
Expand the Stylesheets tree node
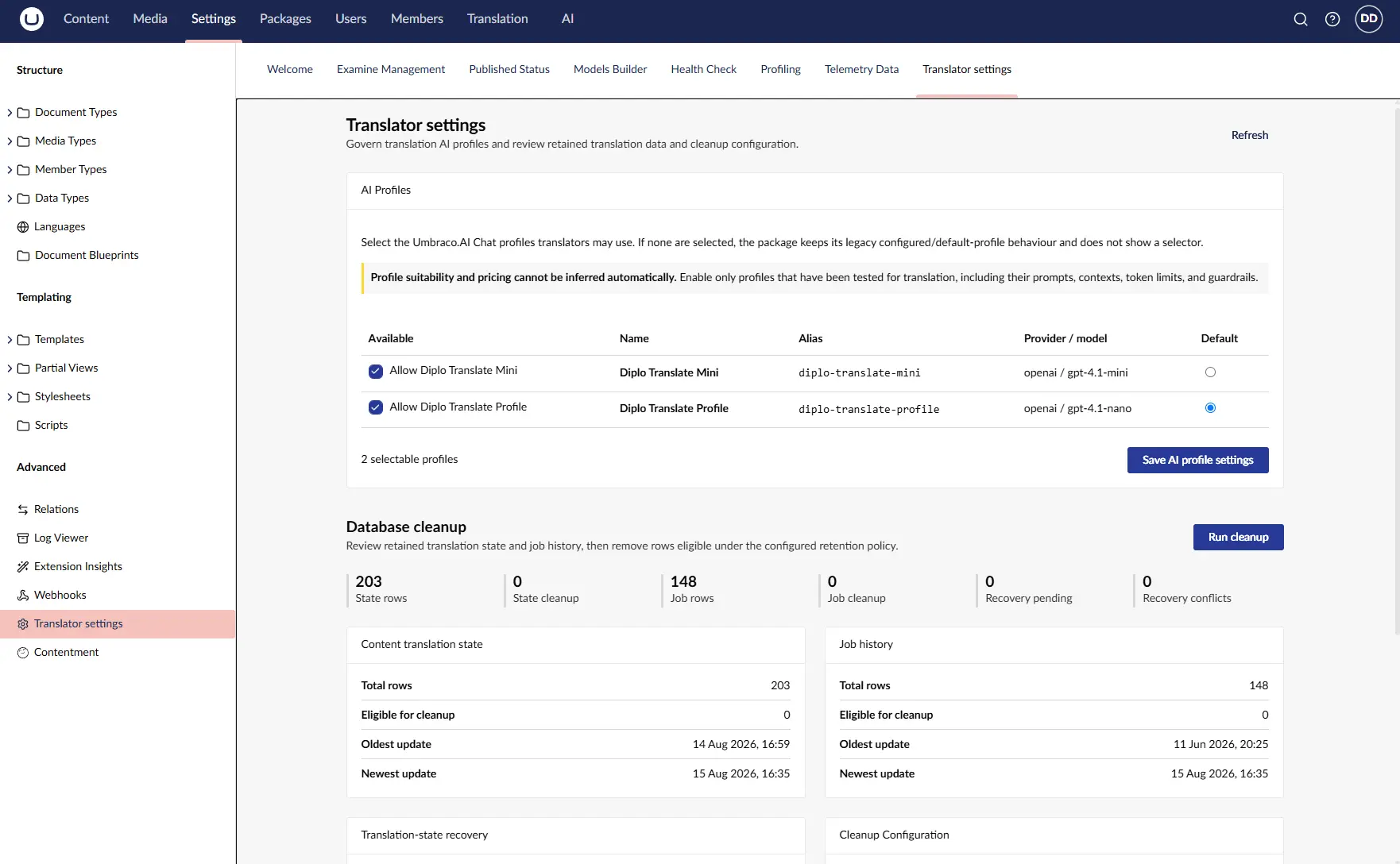[x=10, y=397]
